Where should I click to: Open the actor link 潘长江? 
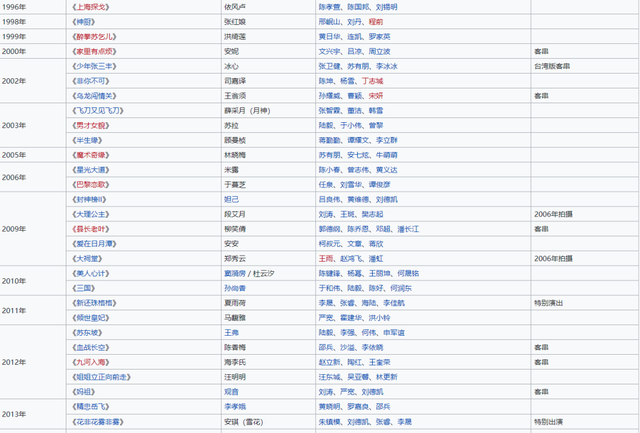click(x=408, y=229)
